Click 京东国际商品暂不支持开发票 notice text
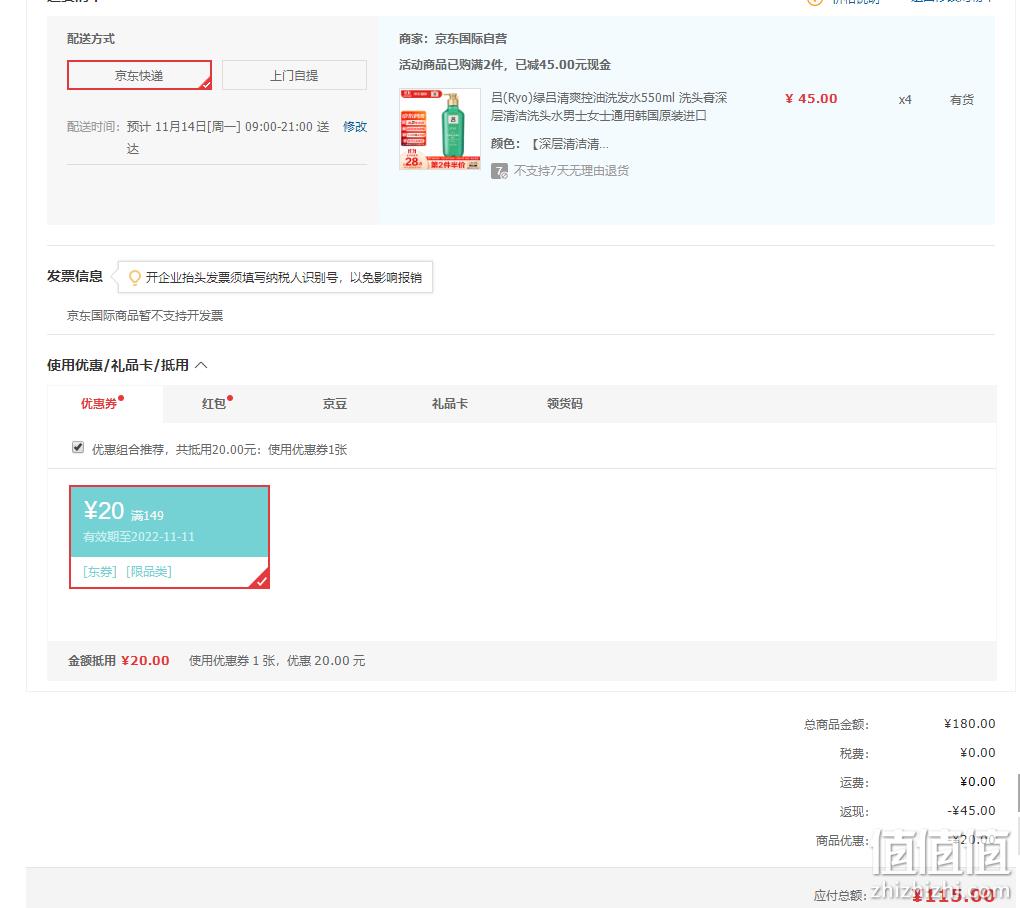Viewport: 1020px width, 908px height. tap(145, 315)
